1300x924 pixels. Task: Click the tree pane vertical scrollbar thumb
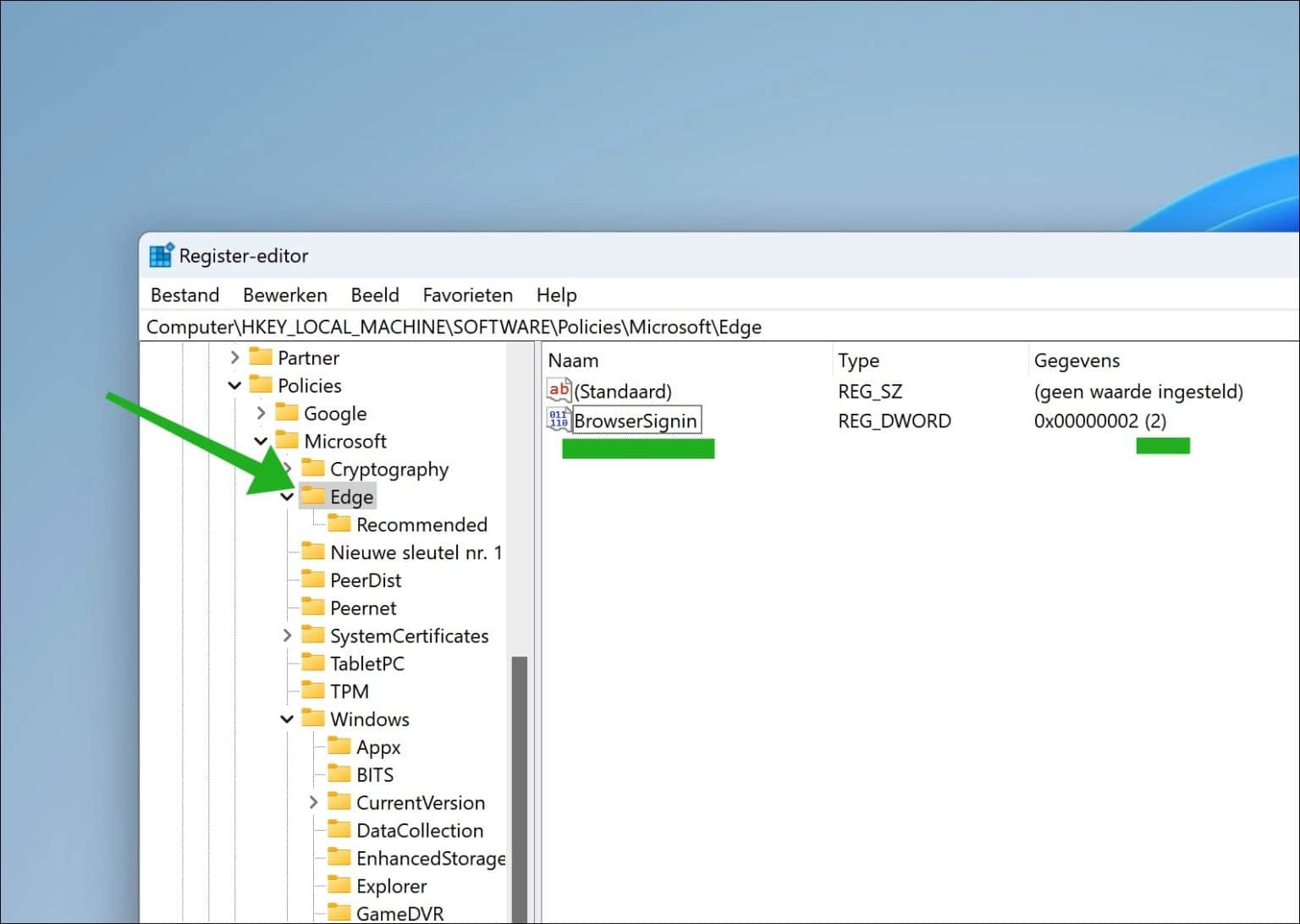click(x=520, y=790)
